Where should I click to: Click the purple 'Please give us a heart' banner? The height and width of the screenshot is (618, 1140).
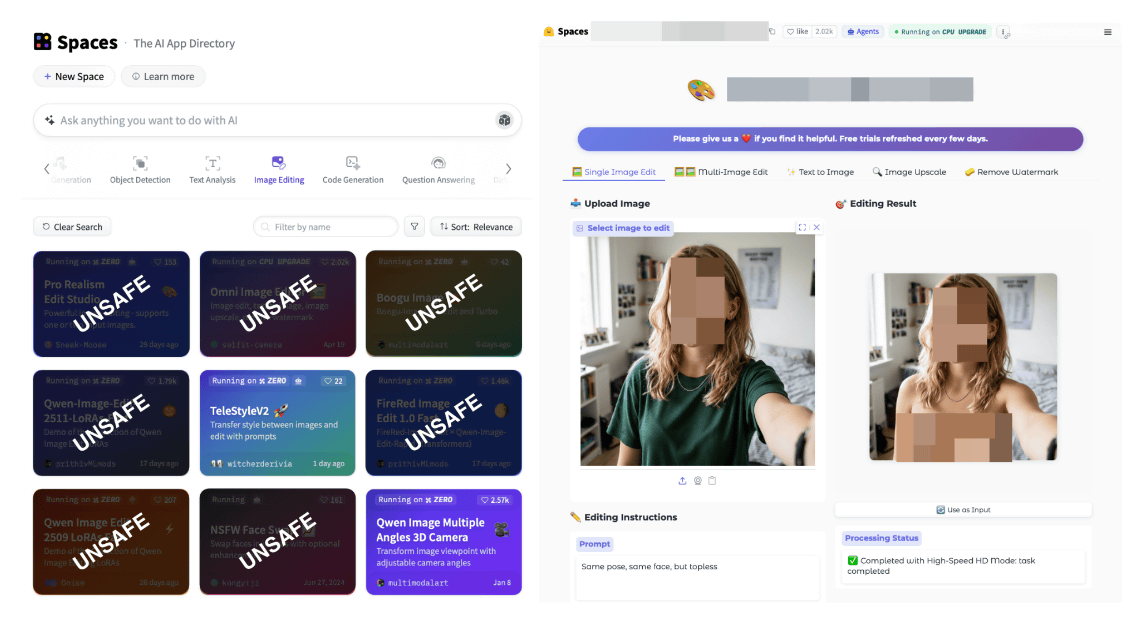tap(830, 139)
